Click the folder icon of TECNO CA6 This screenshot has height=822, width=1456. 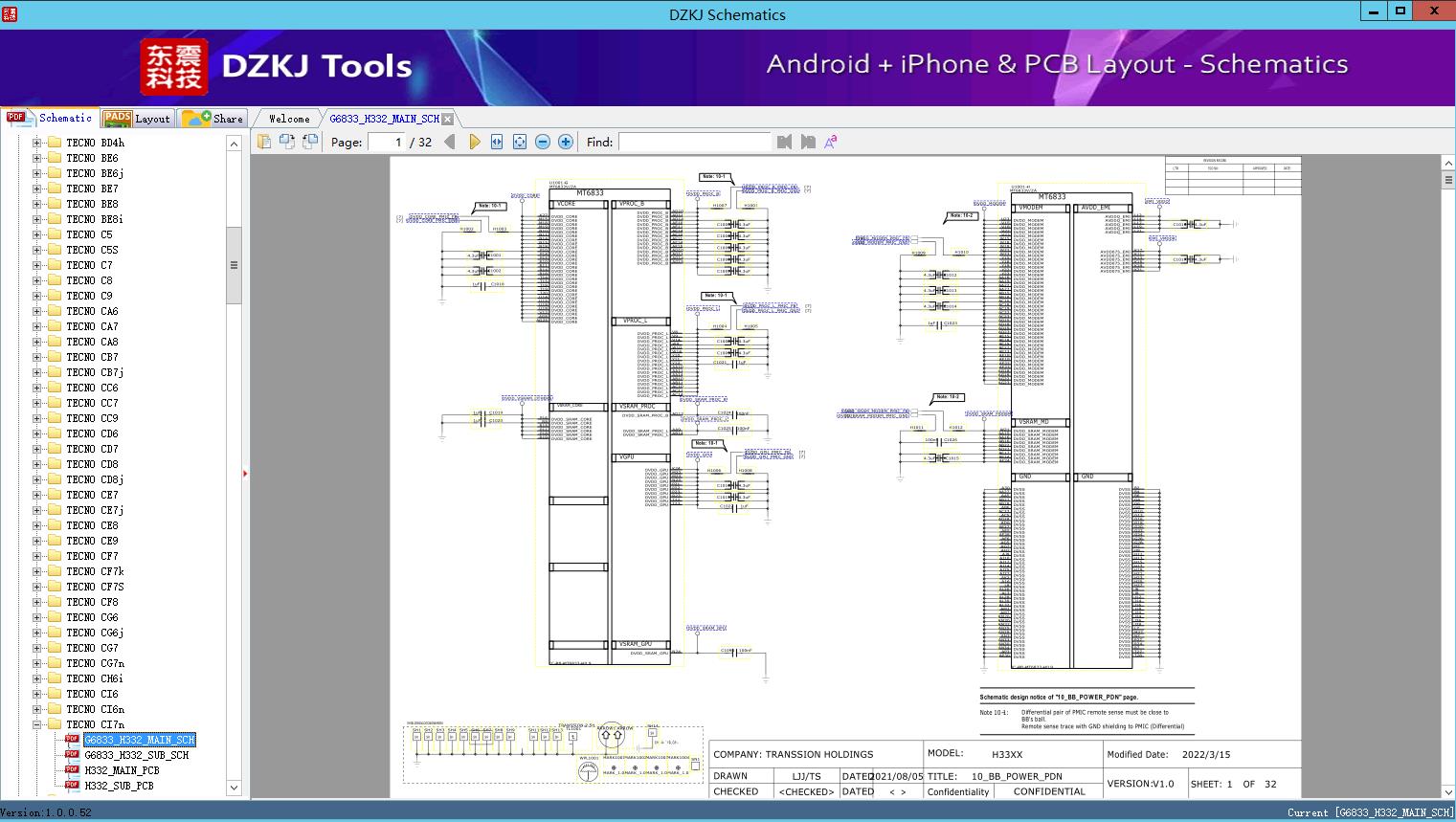(x=55, y=311)
